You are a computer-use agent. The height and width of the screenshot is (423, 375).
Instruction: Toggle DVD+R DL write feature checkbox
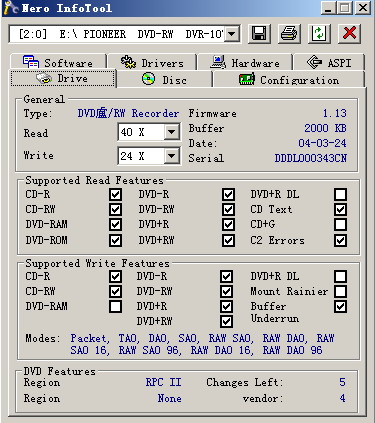(x=340, y=276)
